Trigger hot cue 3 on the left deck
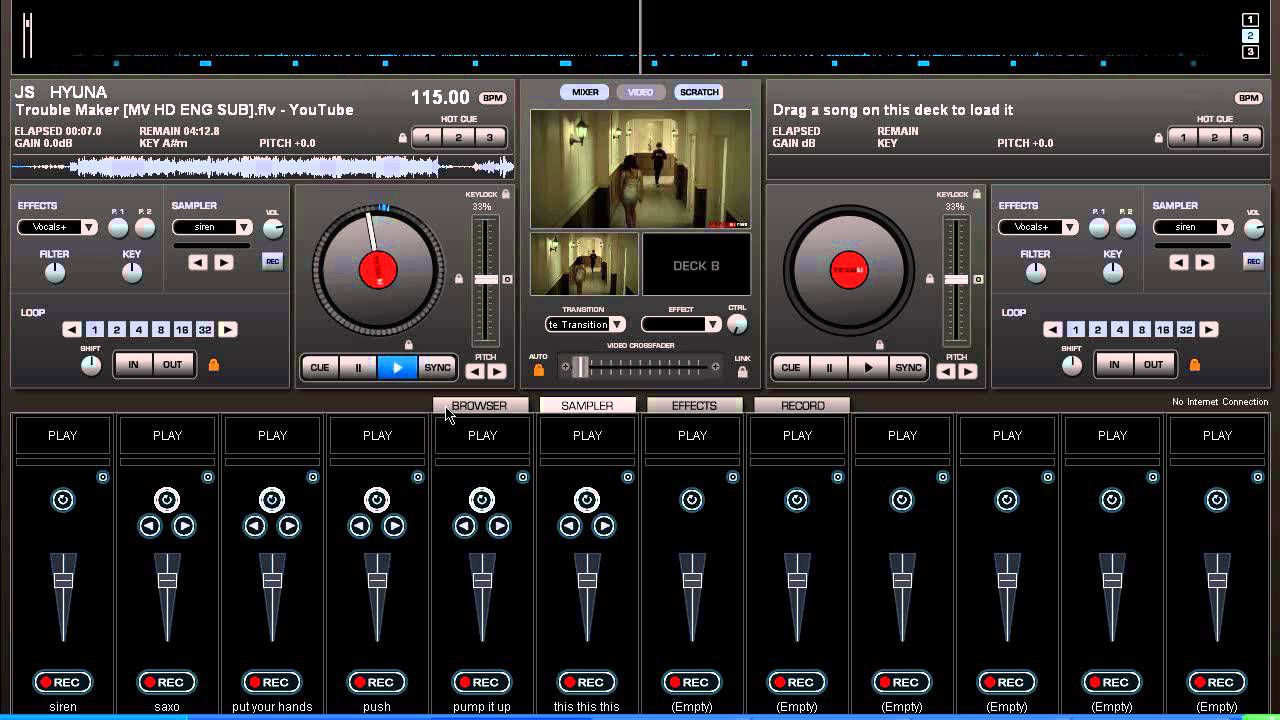1280x720 pixels. 489,138
